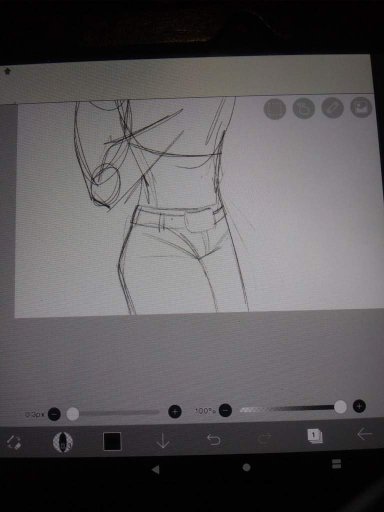Collapse the toolbar with the down arrow
Viewport: 384px width, 512px height.
[163, 440]
